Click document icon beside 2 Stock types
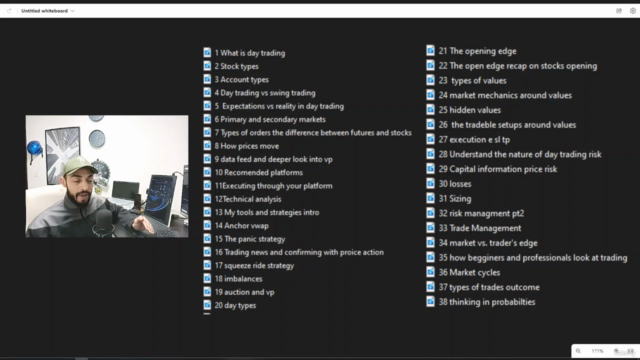 click(x=207, y=66)
